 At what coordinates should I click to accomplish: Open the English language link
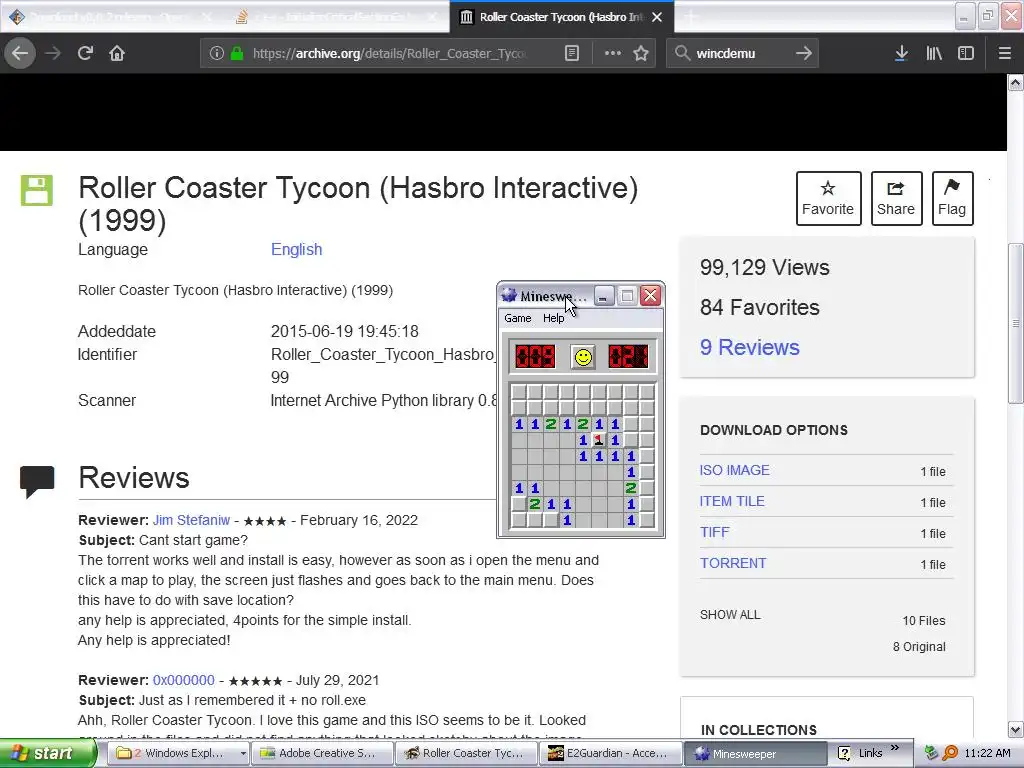[296, 249]
